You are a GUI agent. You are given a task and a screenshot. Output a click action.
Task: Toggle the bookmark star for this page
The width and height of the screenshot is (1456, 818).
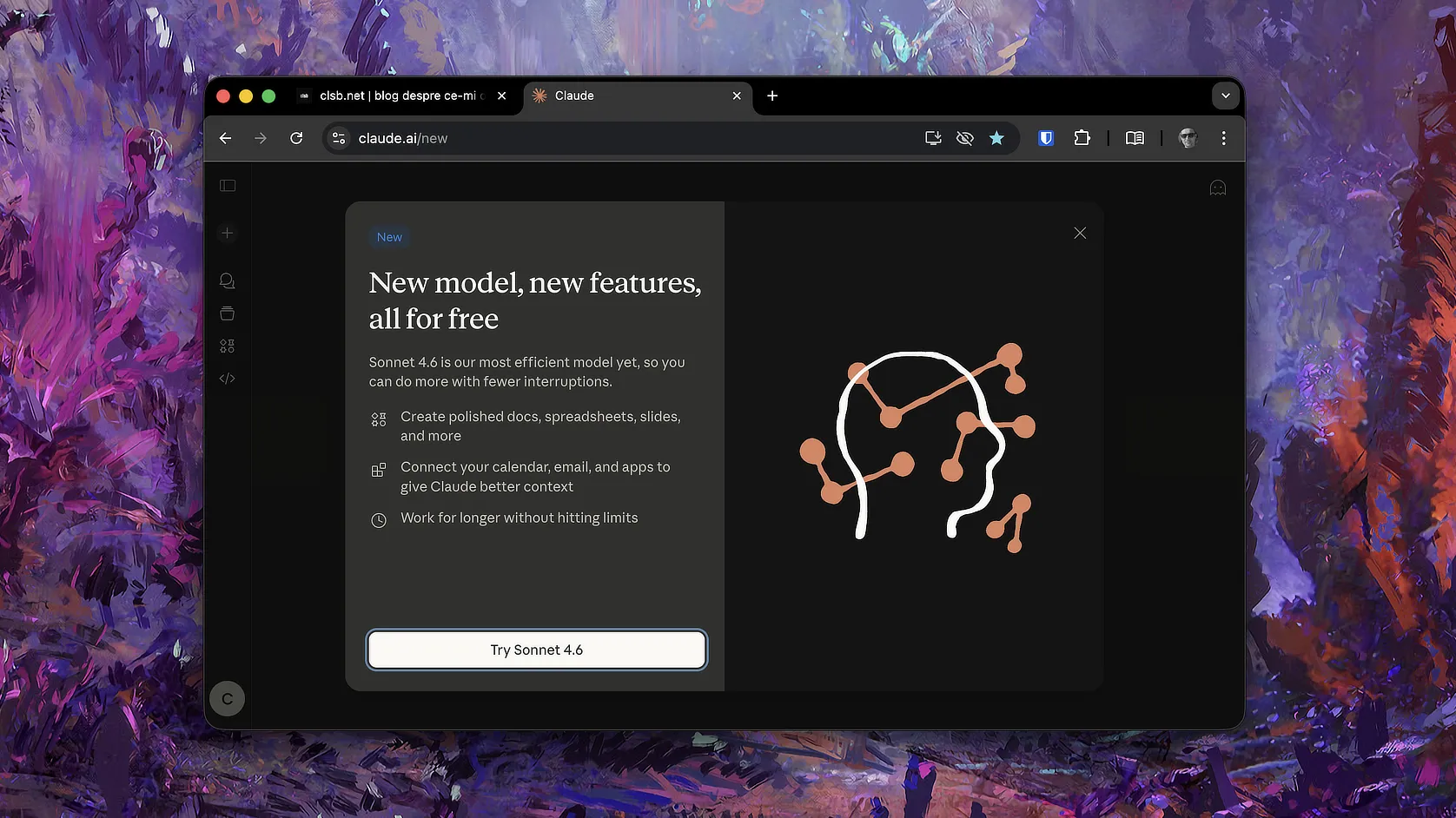click(x=996, y=138)
